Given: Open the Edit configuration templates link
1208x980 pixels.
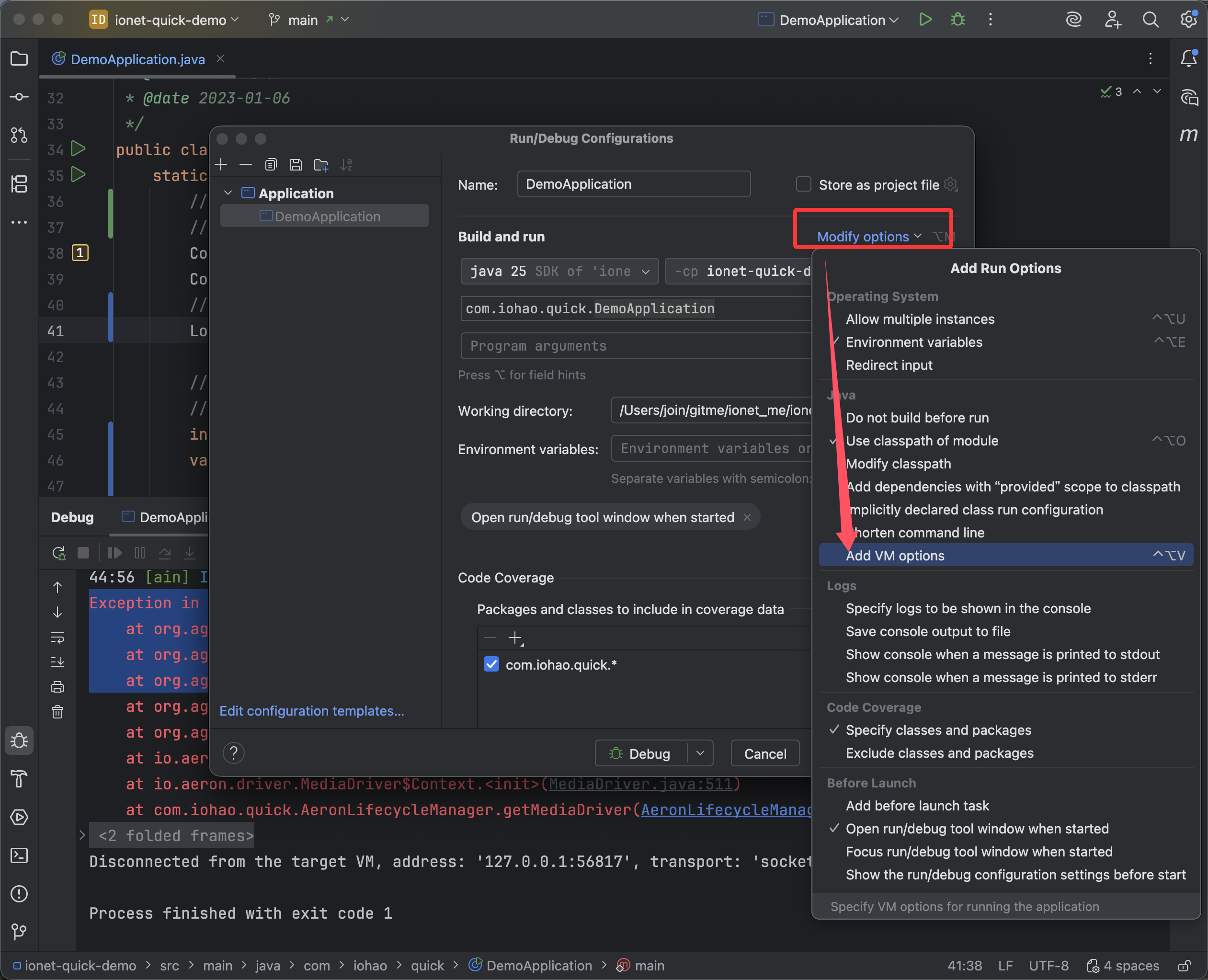Looking at the screenshot, I should coord(312,711).
